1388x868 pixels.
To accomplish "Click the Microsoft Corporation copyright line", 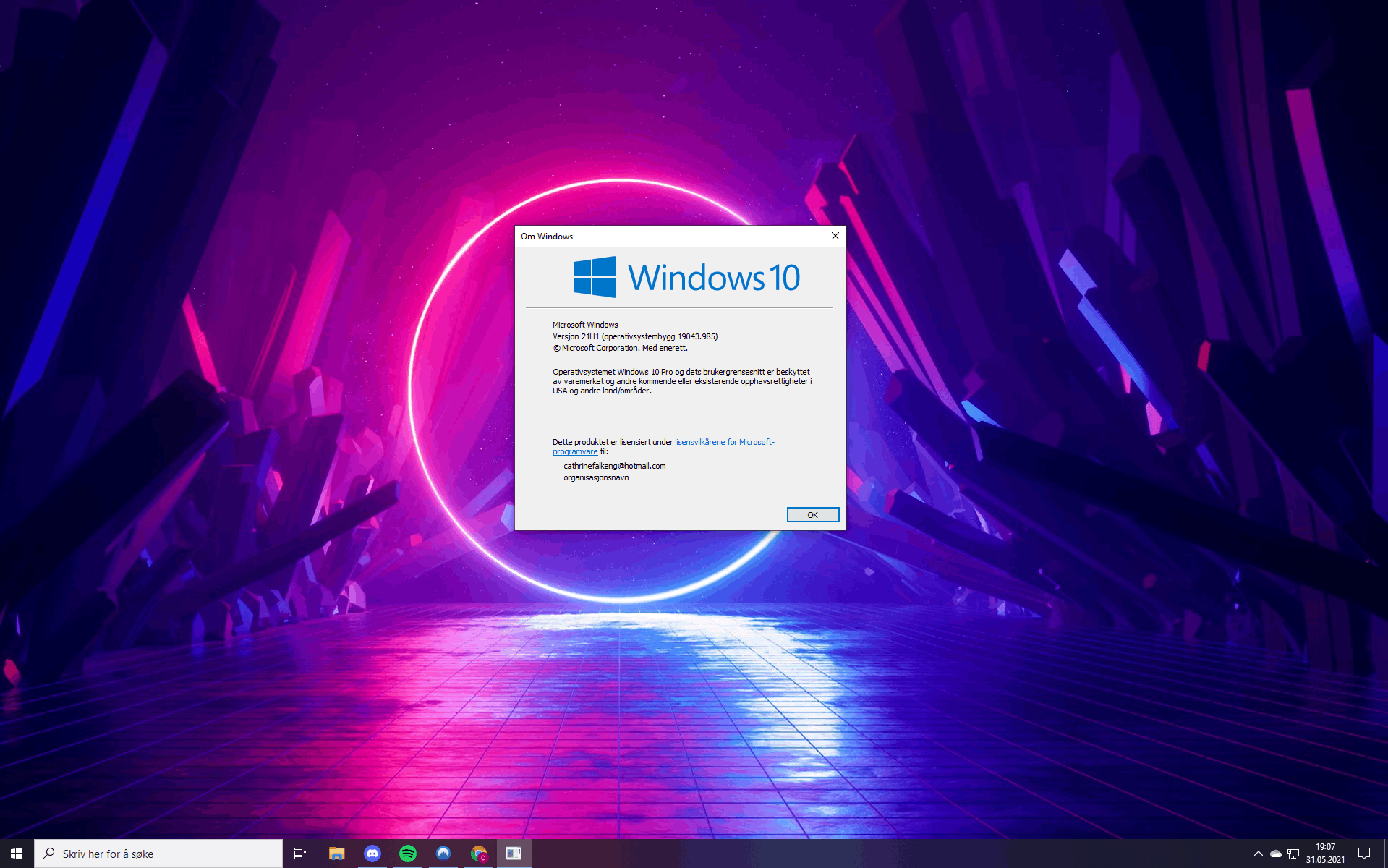I will tap(620, 348).
